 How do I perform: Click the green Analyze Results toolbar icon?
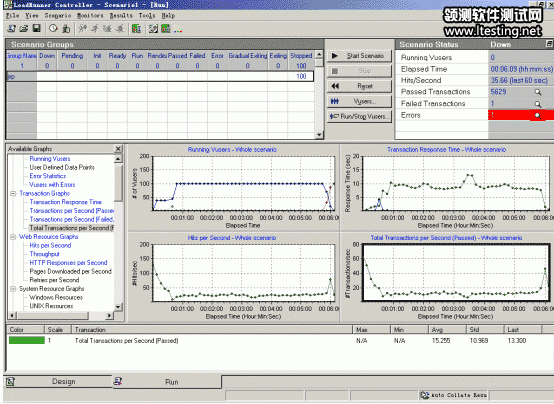[x=166, y=29]
